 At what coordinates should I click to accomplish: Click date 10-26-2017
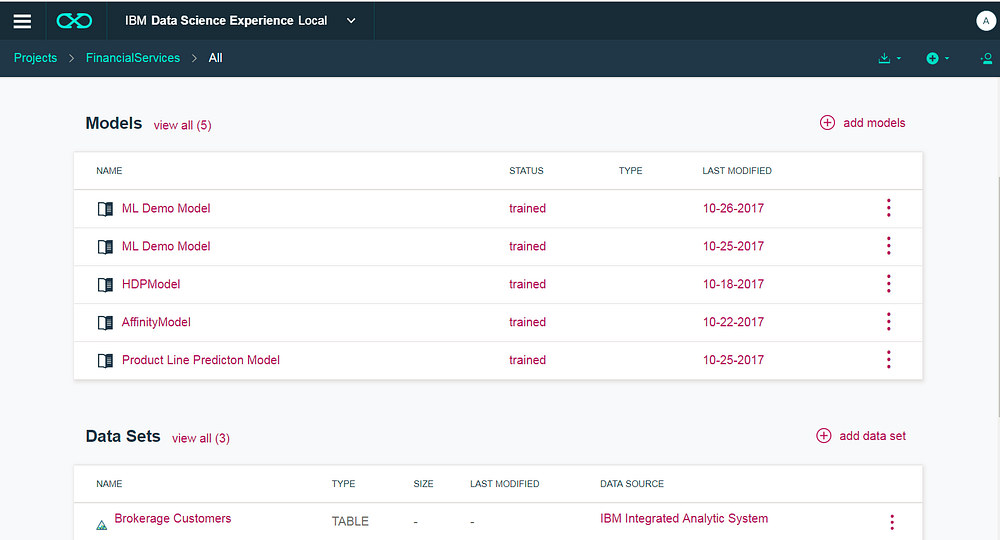pyautogui.click(x=733, y=208)
